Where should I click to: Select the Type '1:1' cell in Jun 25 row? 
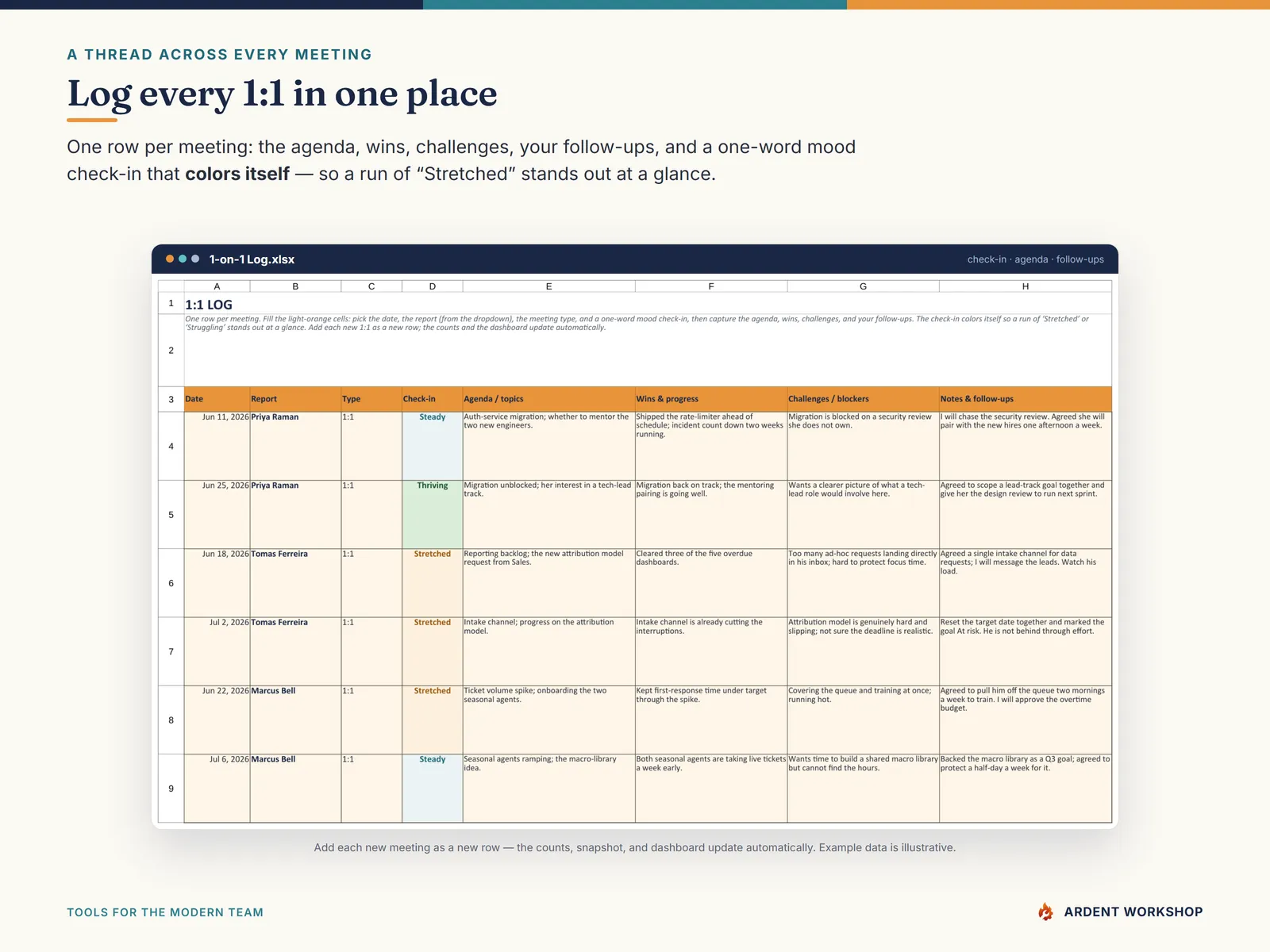[x=371, y=514]
